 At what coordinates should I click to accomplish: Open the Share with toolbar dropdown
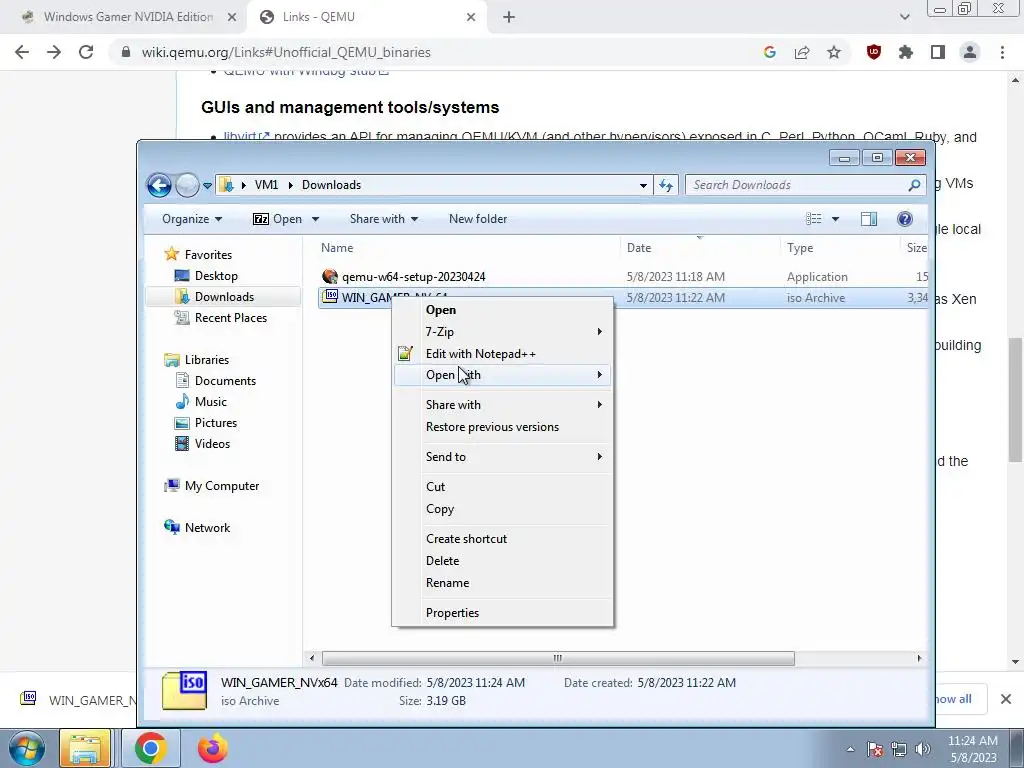[383, 219]
